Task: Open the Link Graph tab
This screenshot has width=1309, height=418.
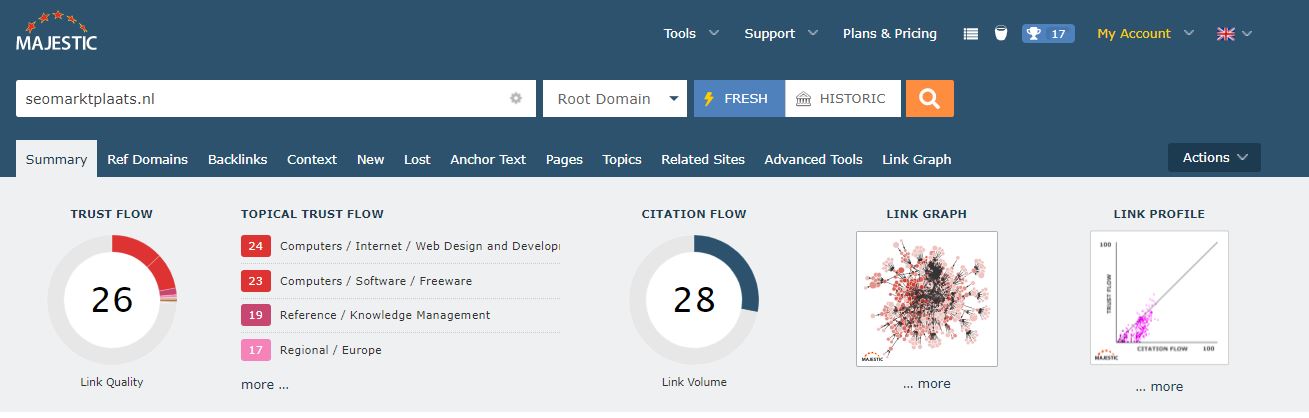Action: point(917,159)
